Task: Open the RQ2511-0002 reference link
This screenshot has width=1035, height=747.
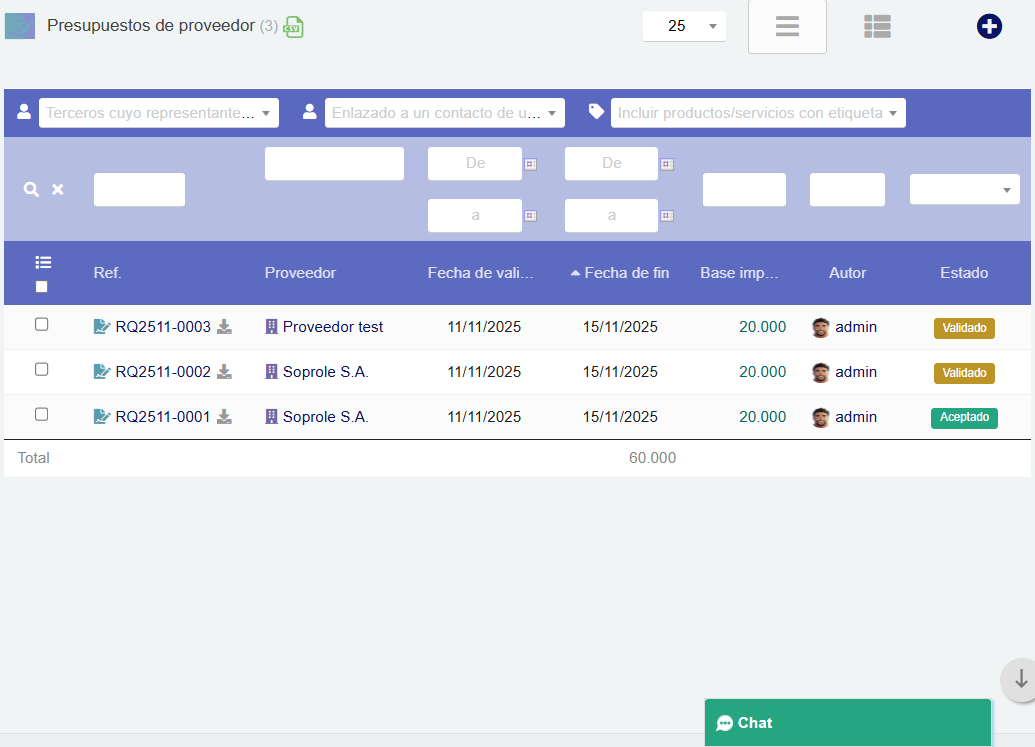Action: (163, 372)
